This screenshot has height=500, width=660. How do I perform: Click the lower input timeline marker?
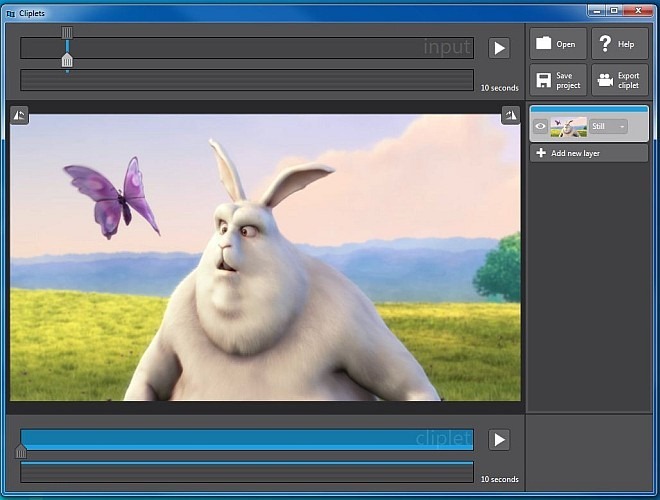point(67,62)
